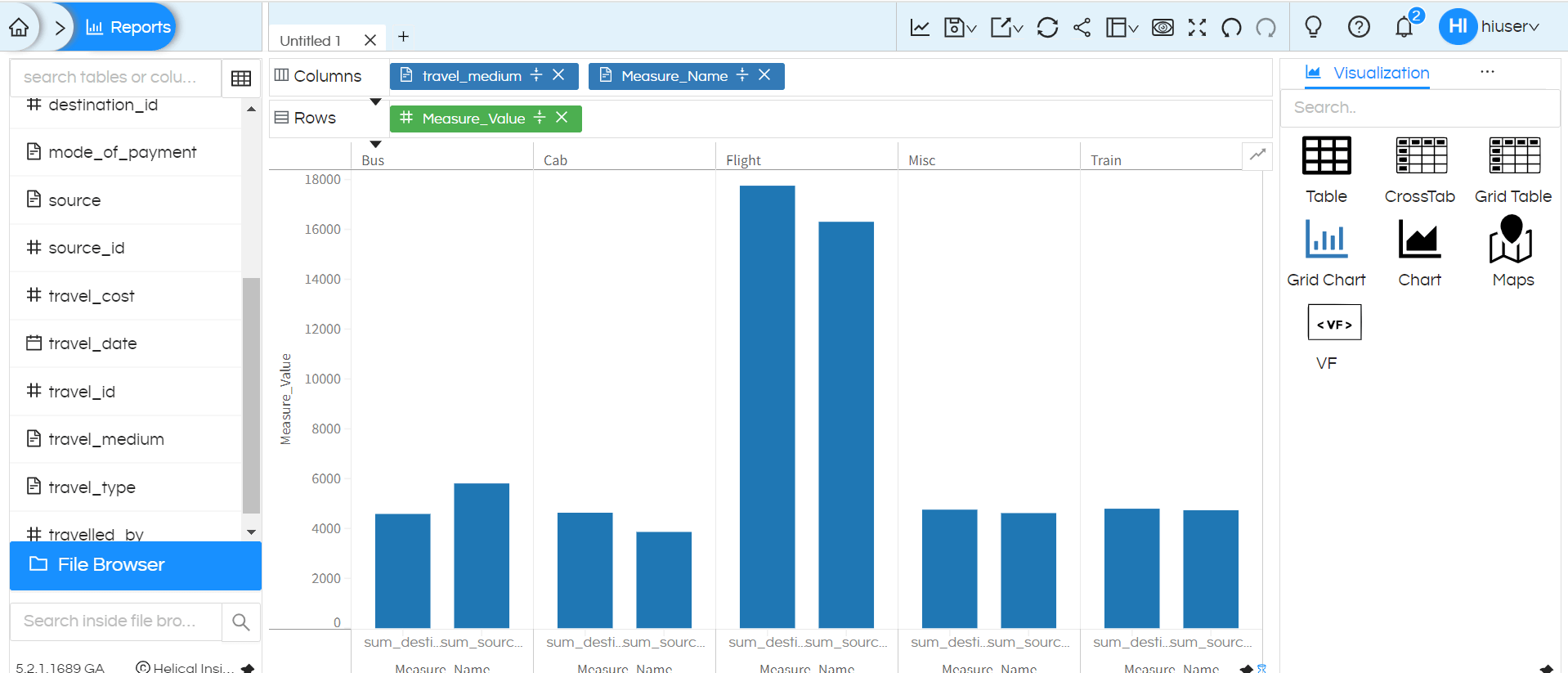This screenshot has width=1568, height=673.
Task: Choose the CrossTab visualization
Action: [x=1420, y=170]
